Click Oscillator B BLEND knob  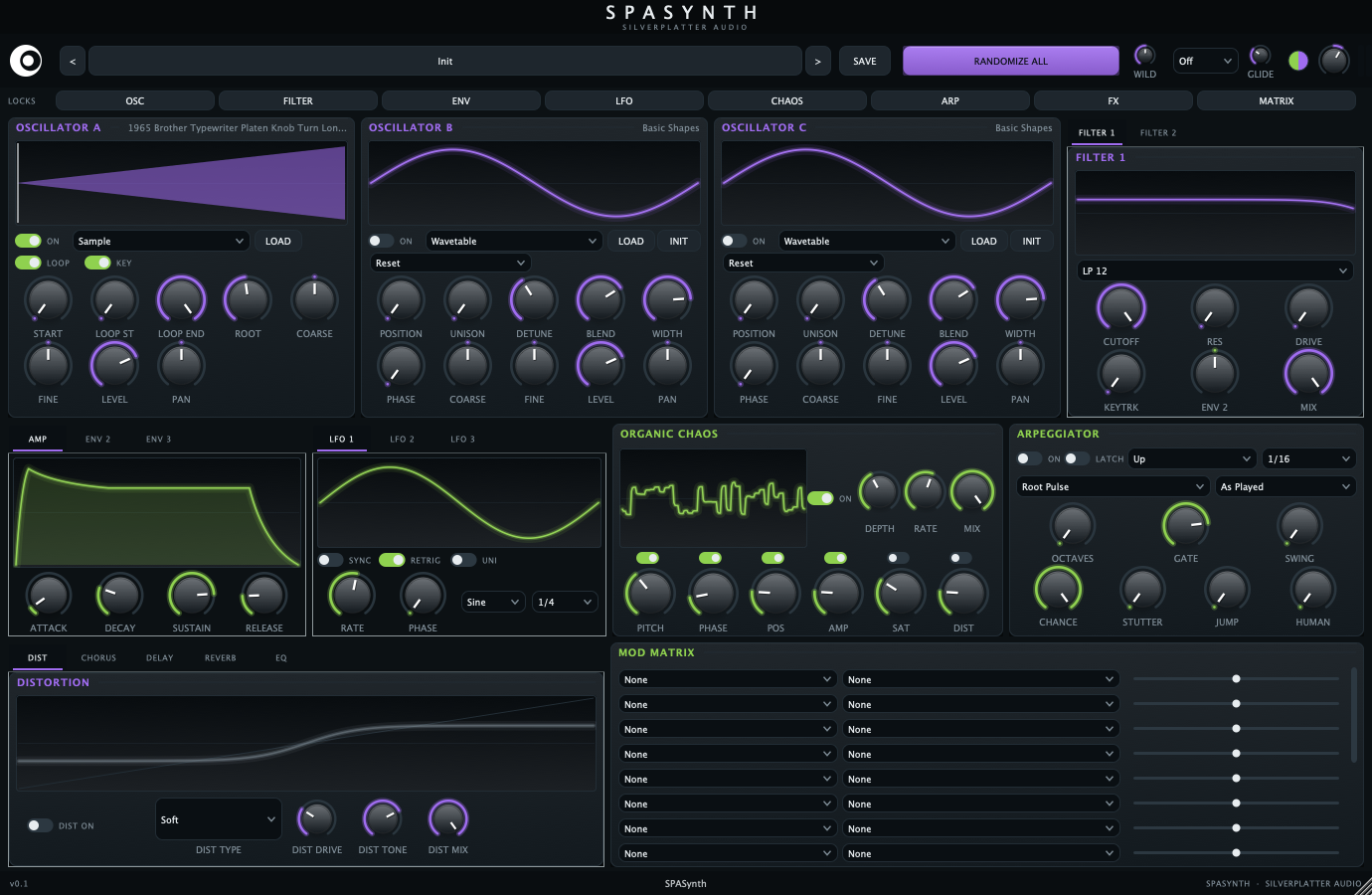pyautogui.click(x=600, y=299)
